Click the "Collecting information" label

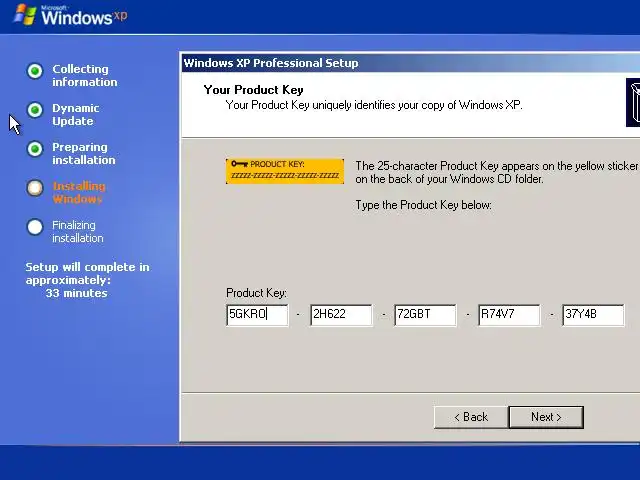click(84, 76)
